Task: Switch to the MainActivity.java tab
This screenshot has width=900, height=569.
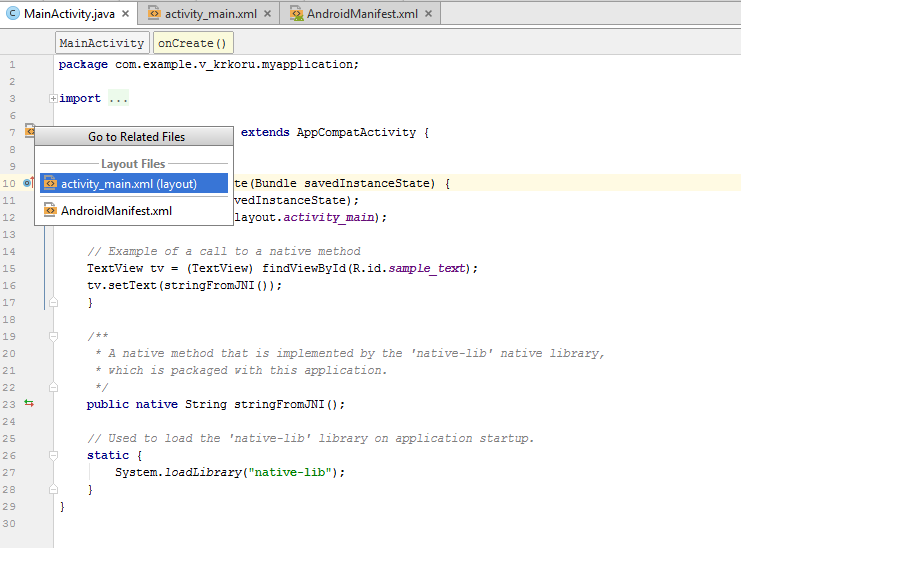Action: (x=69, y=14)
